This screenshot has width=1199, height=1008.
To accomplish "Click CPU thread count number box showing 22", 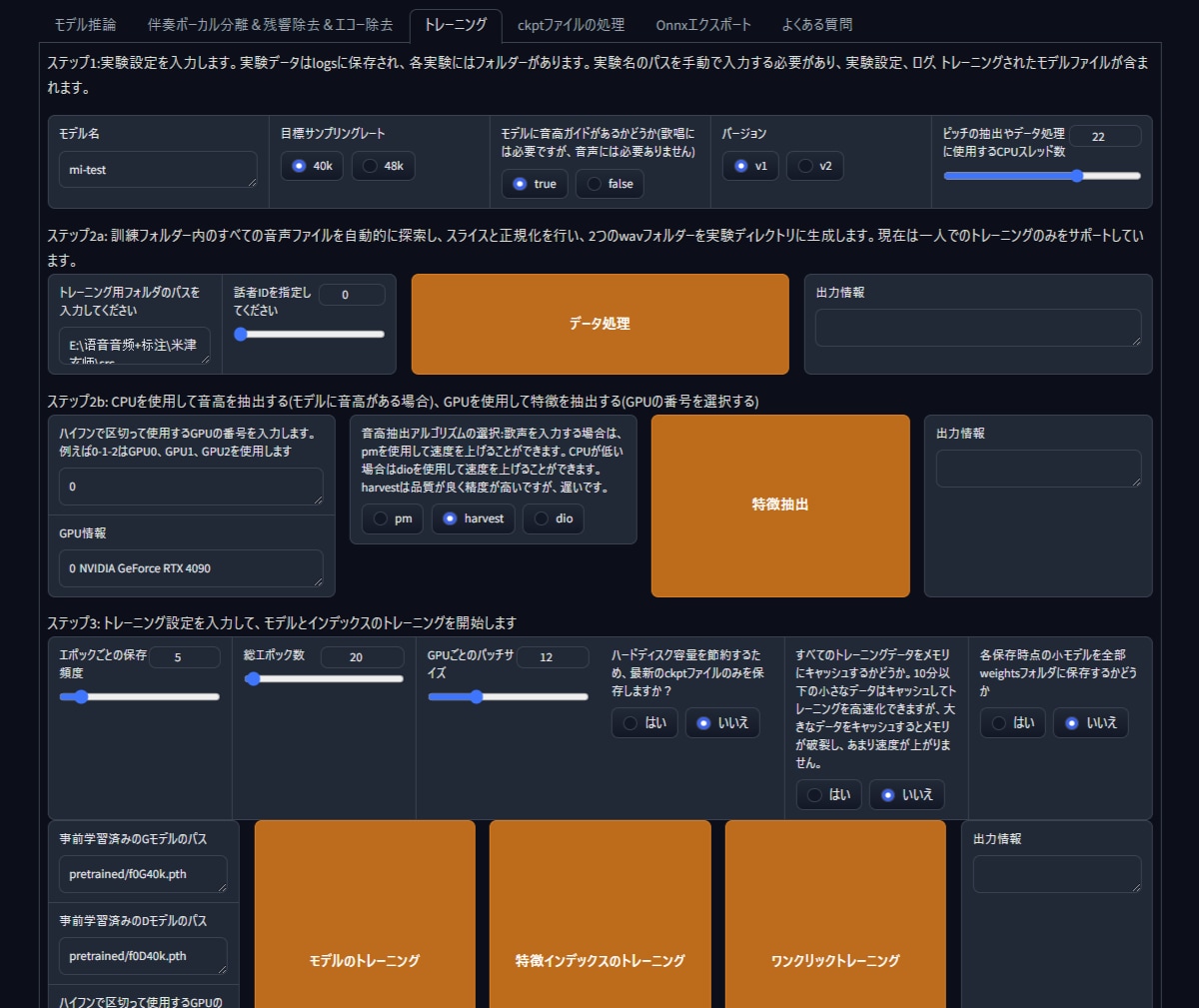I will [1105, 136].
